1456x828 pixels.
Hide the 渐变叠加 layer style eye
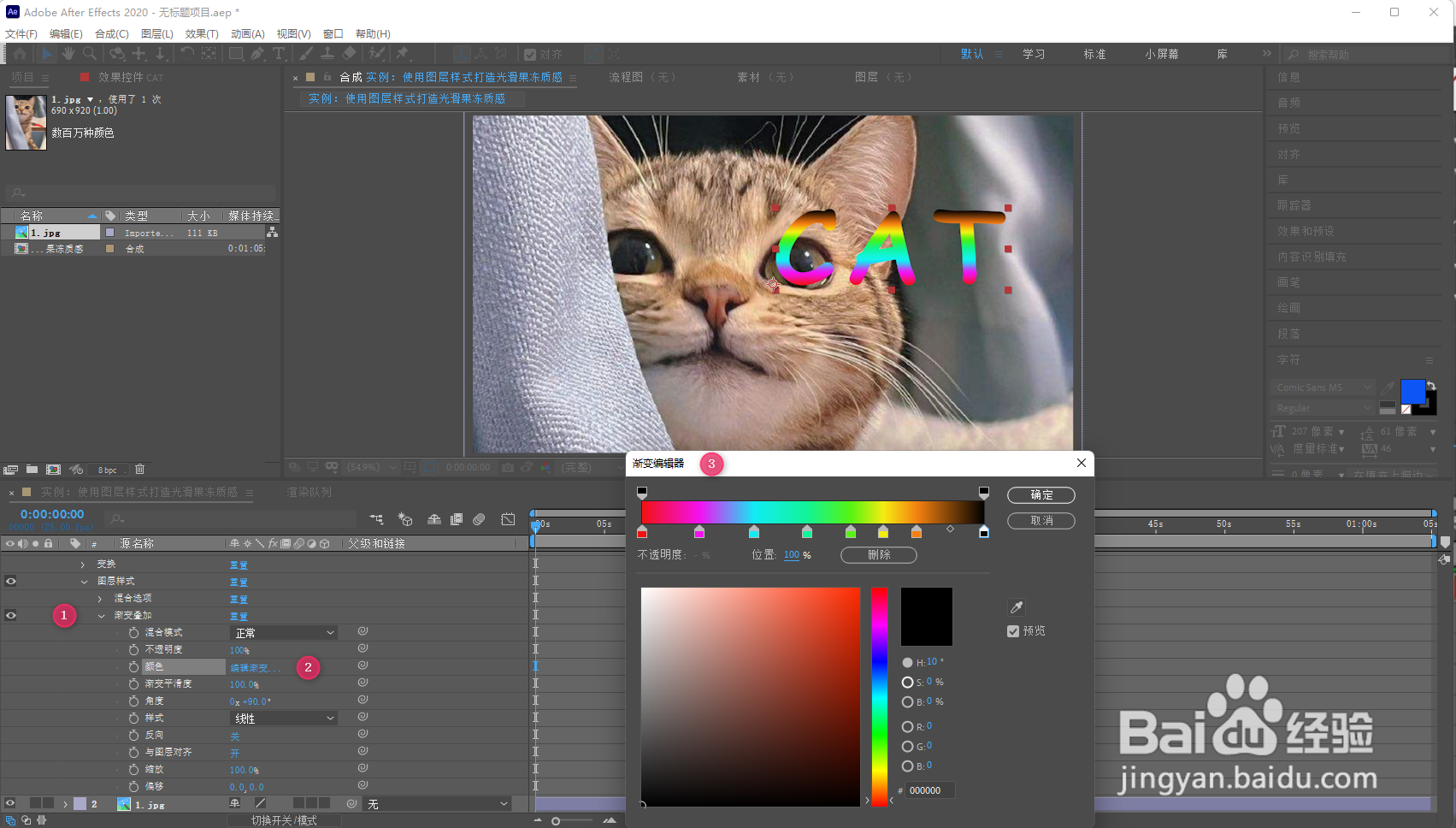click(11, 615)
